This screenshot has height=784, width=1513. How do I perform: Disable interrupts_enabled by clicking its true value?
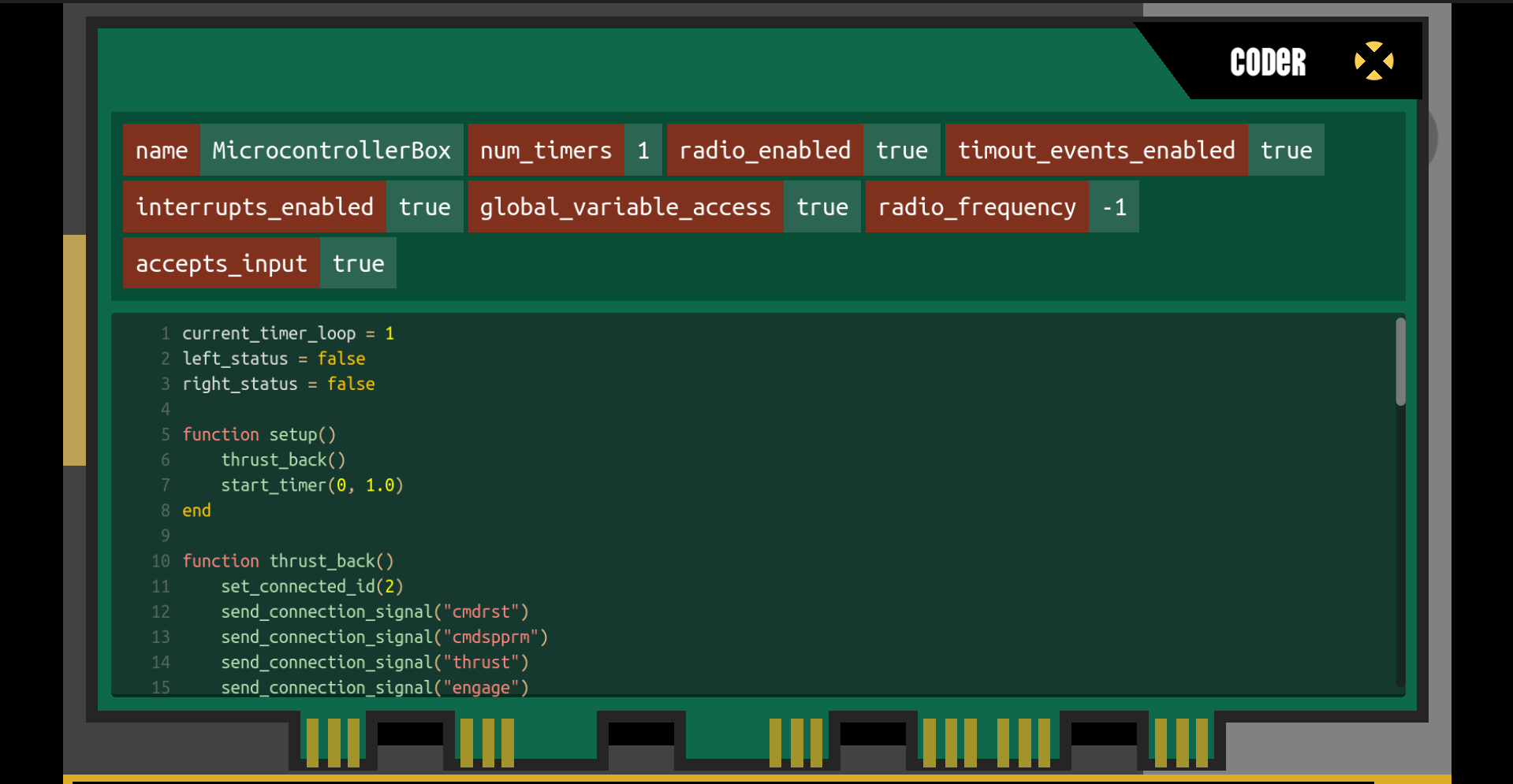tap(424, 206)
